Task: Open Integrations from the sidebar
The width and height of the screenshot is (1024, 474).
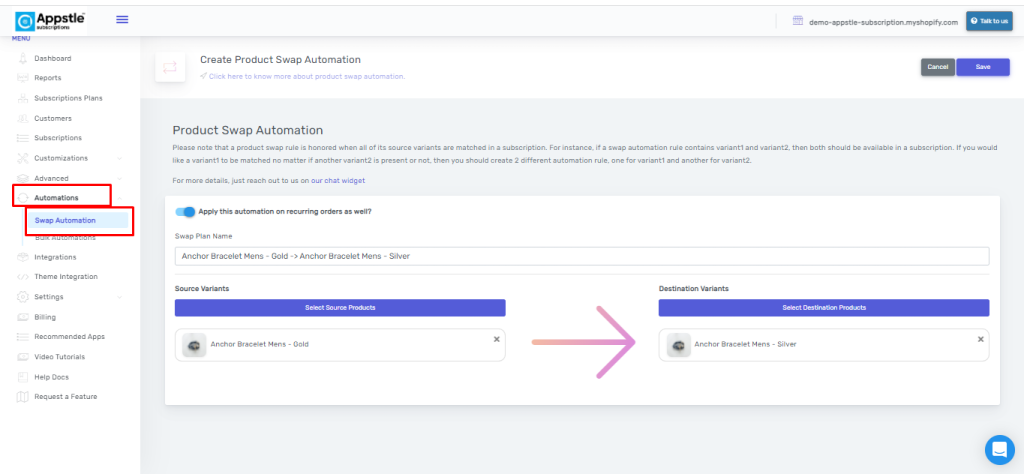Action: (x=56, y=257)
